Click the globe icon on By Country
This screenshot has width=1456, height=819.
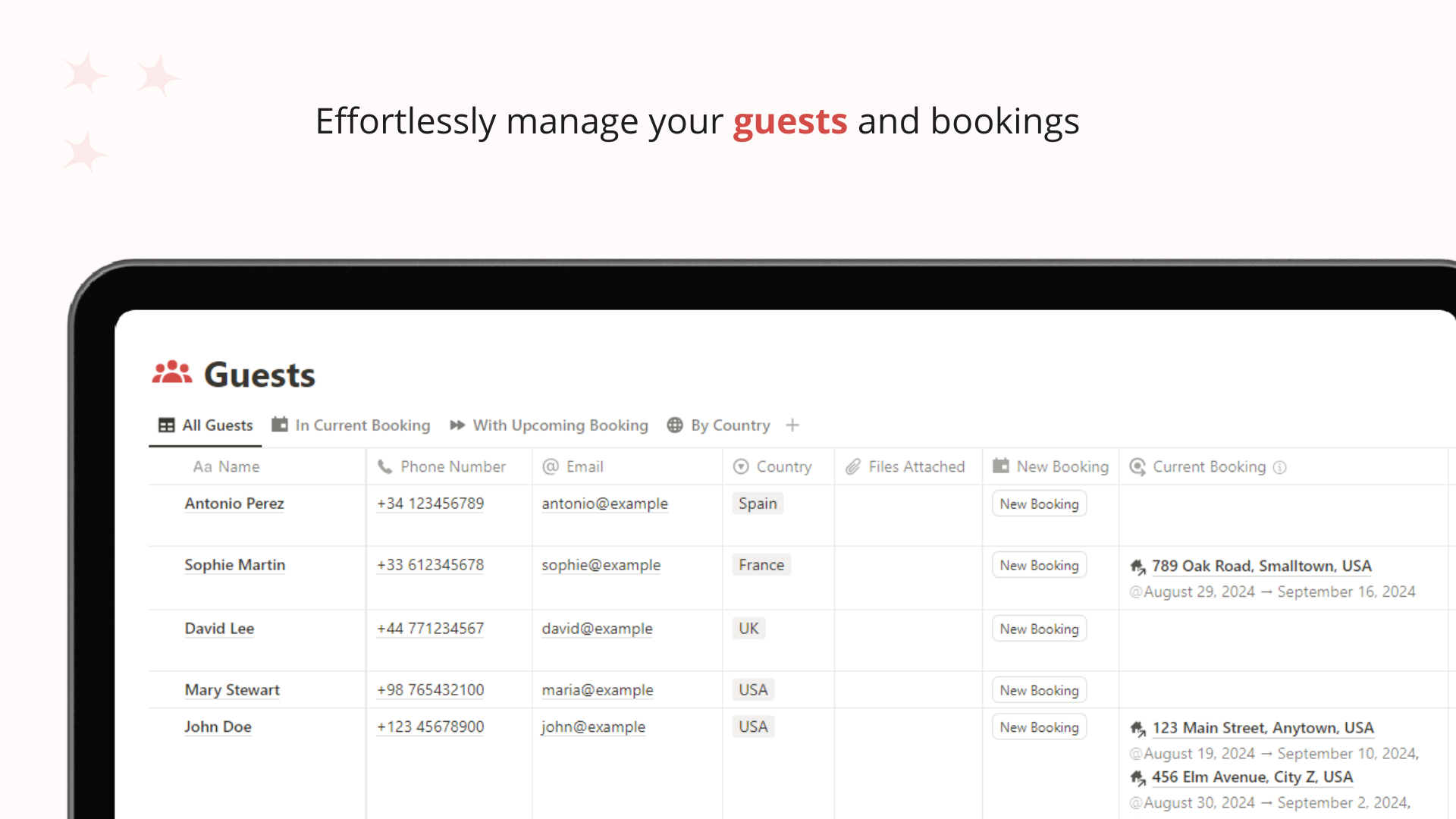(675, 425)
